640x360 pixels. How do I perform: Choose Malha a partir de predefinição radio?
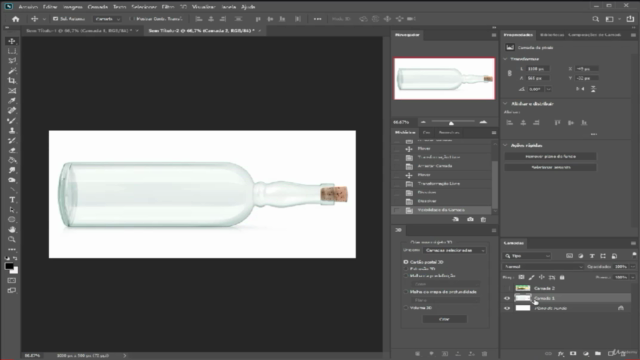[x=406, y=276]
